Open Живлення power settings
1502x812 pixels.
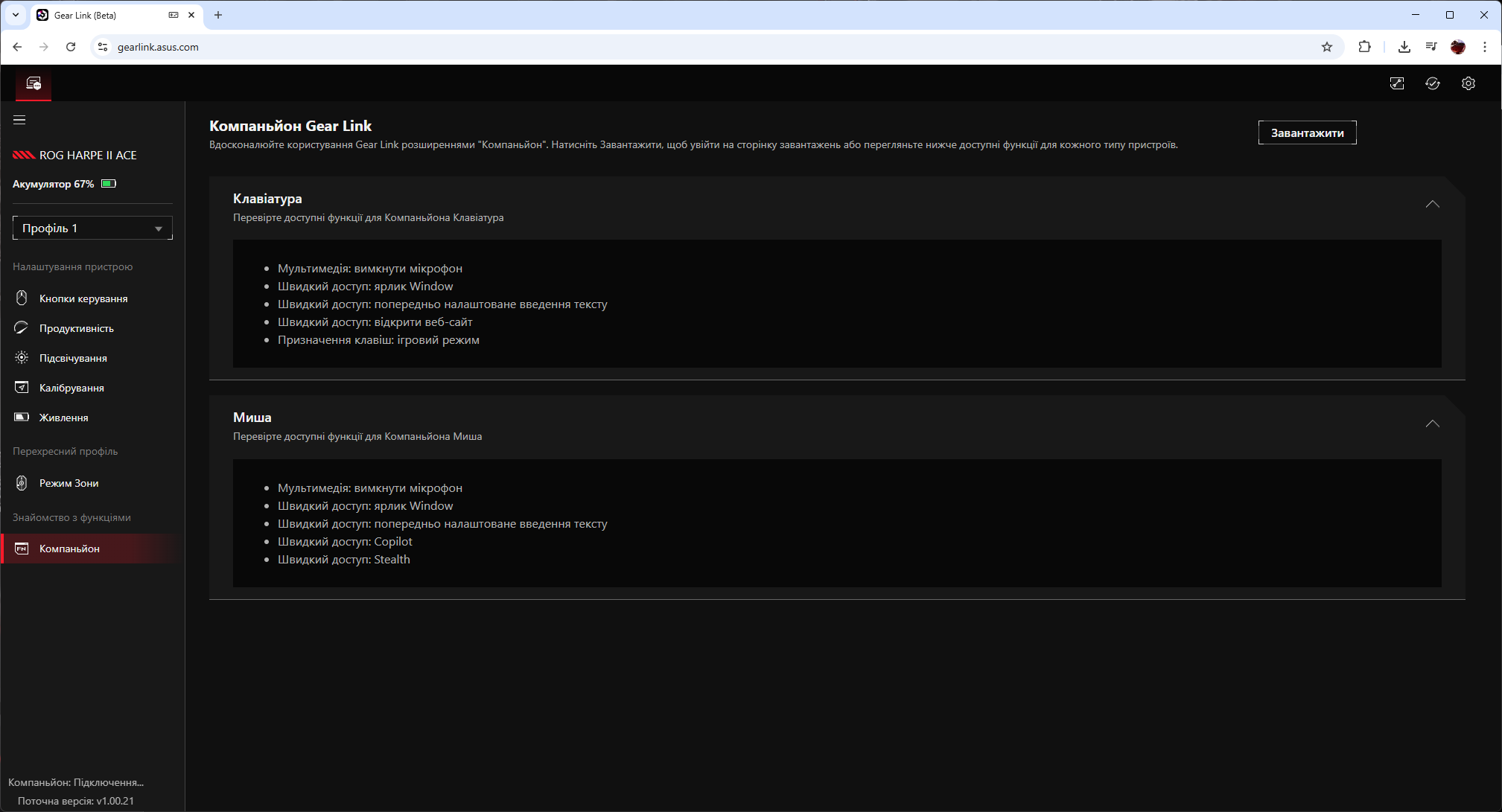tap(63, 418)
